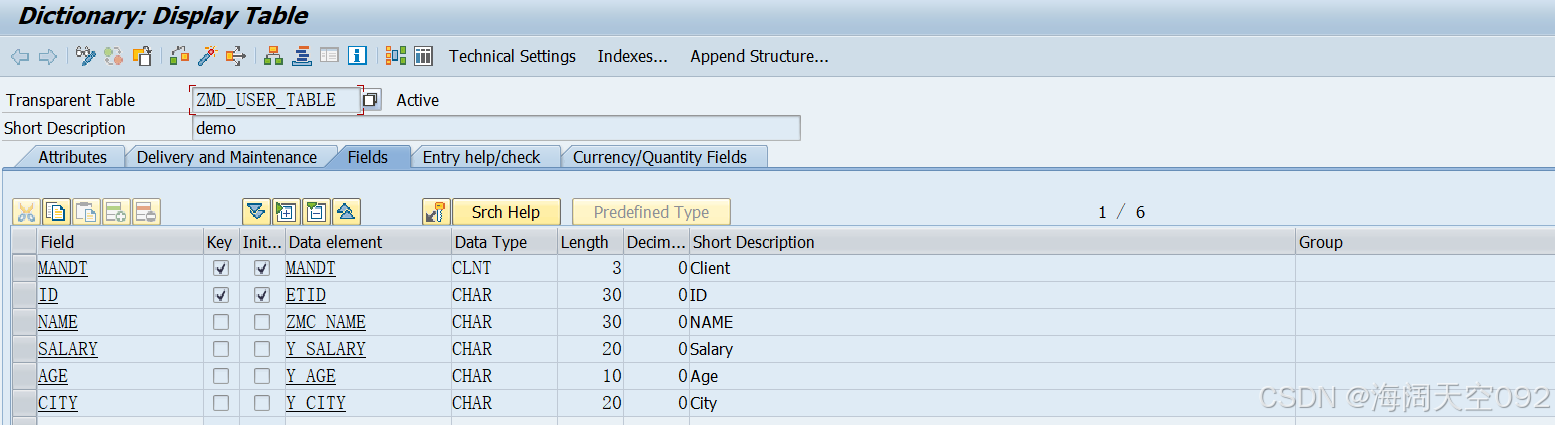The image size is (1555, 425).
Task: Open the Graphic view icon
Action: tap(395, 56)
